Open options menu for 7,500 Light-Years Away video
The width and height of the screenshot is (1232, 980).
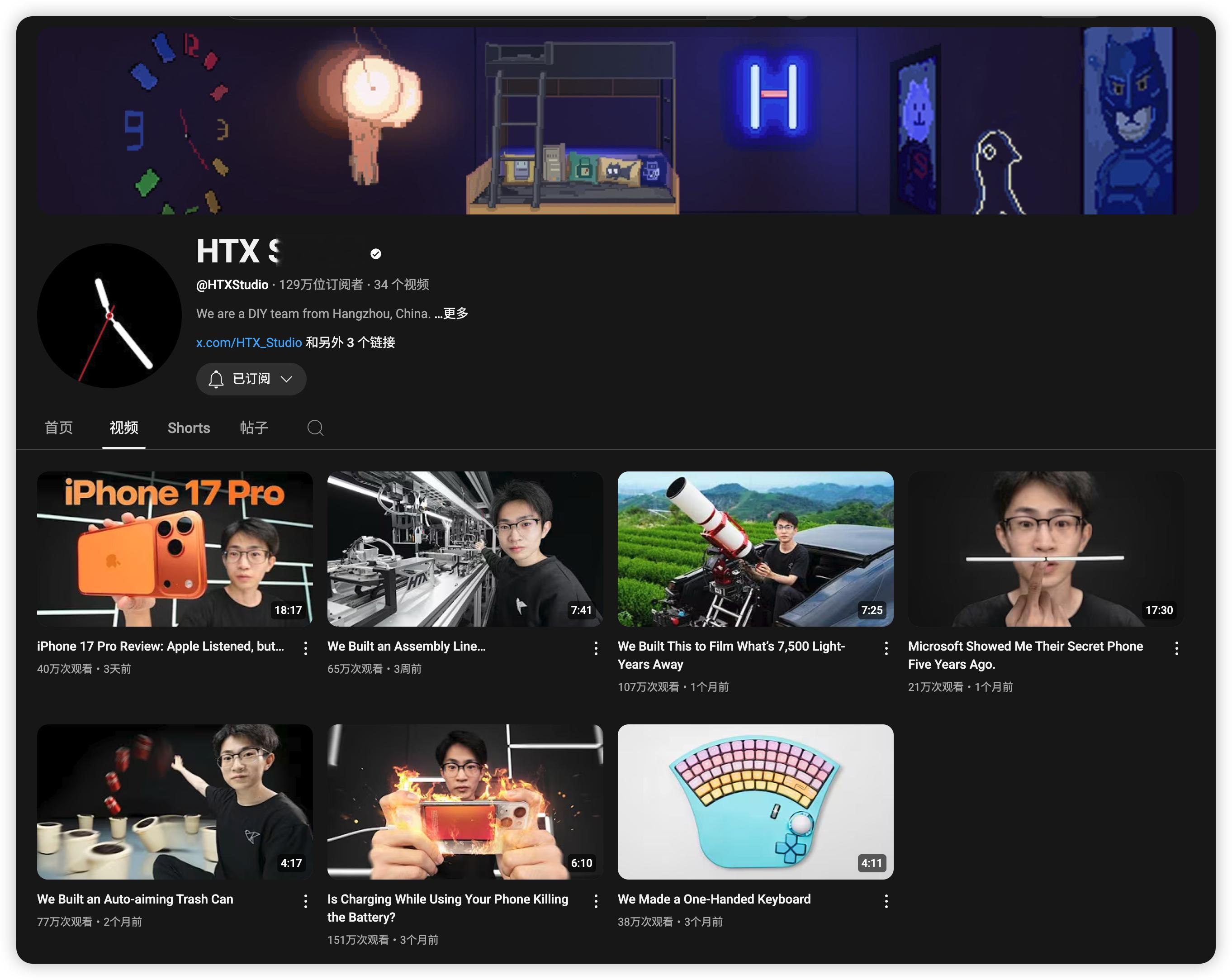click(x=886, y=648)
